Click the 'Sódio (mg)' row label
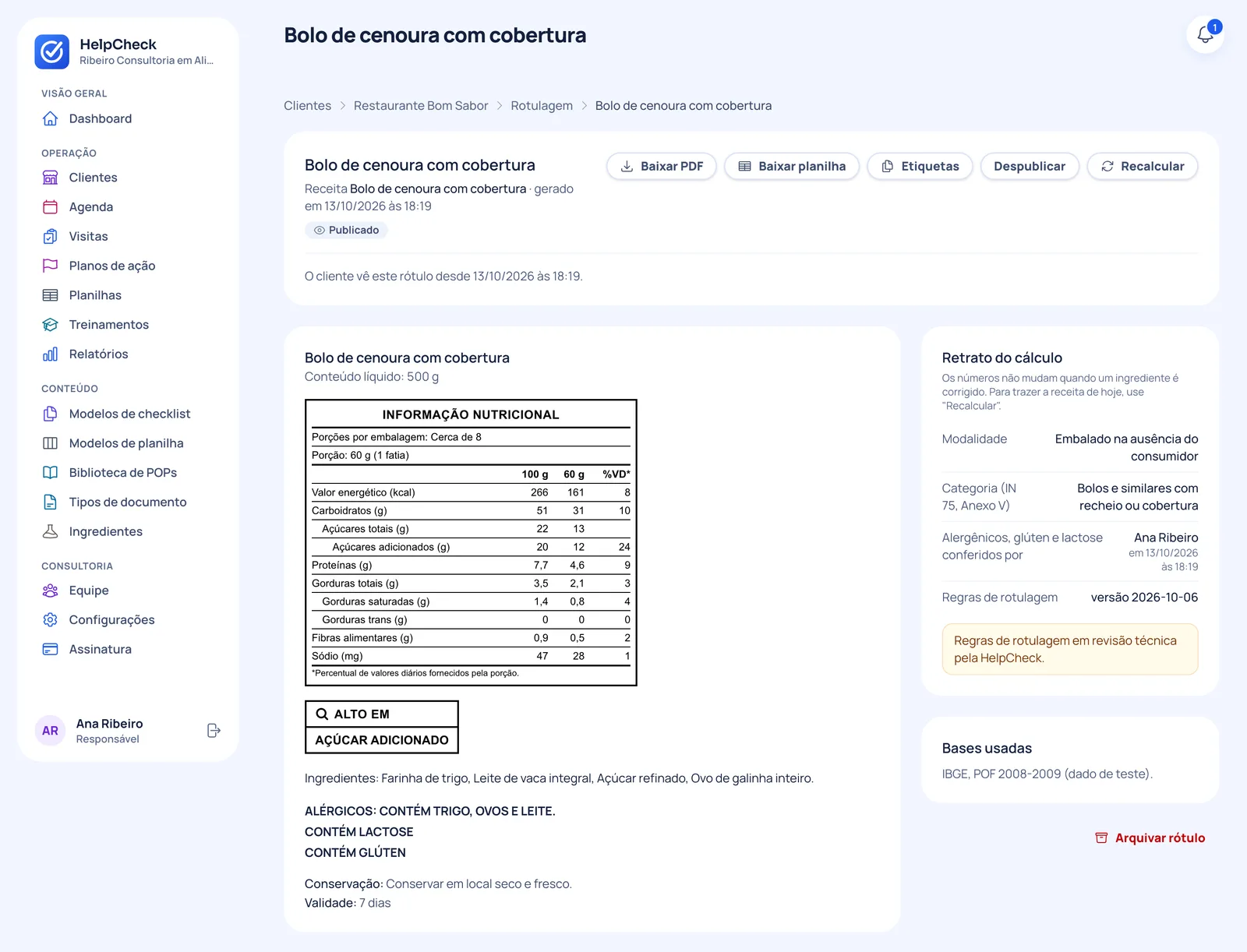This screenshot has width=1247, height=952. pos(337,656)
